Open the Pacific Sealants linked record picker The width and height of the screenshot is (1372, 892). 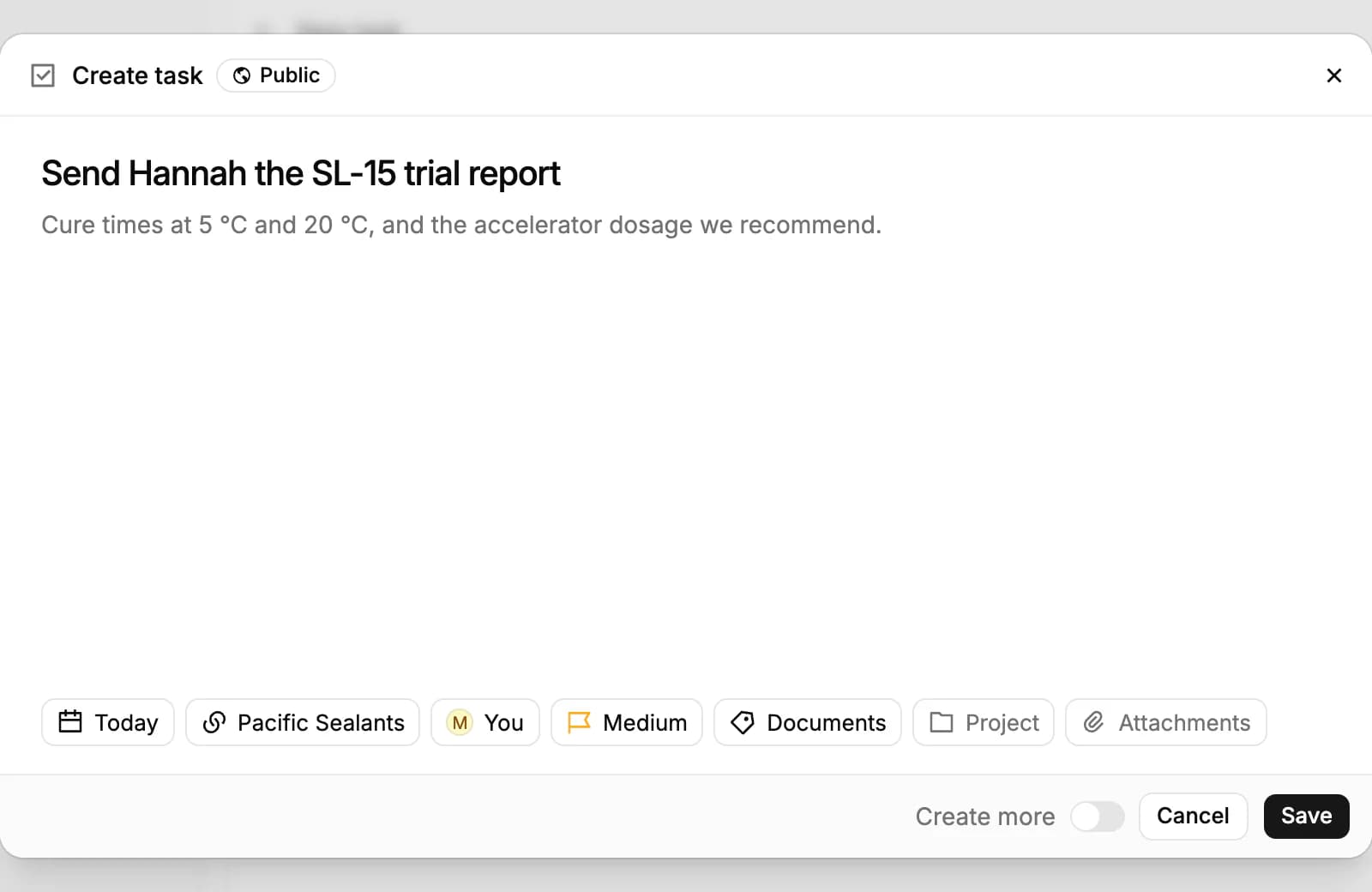303,722
